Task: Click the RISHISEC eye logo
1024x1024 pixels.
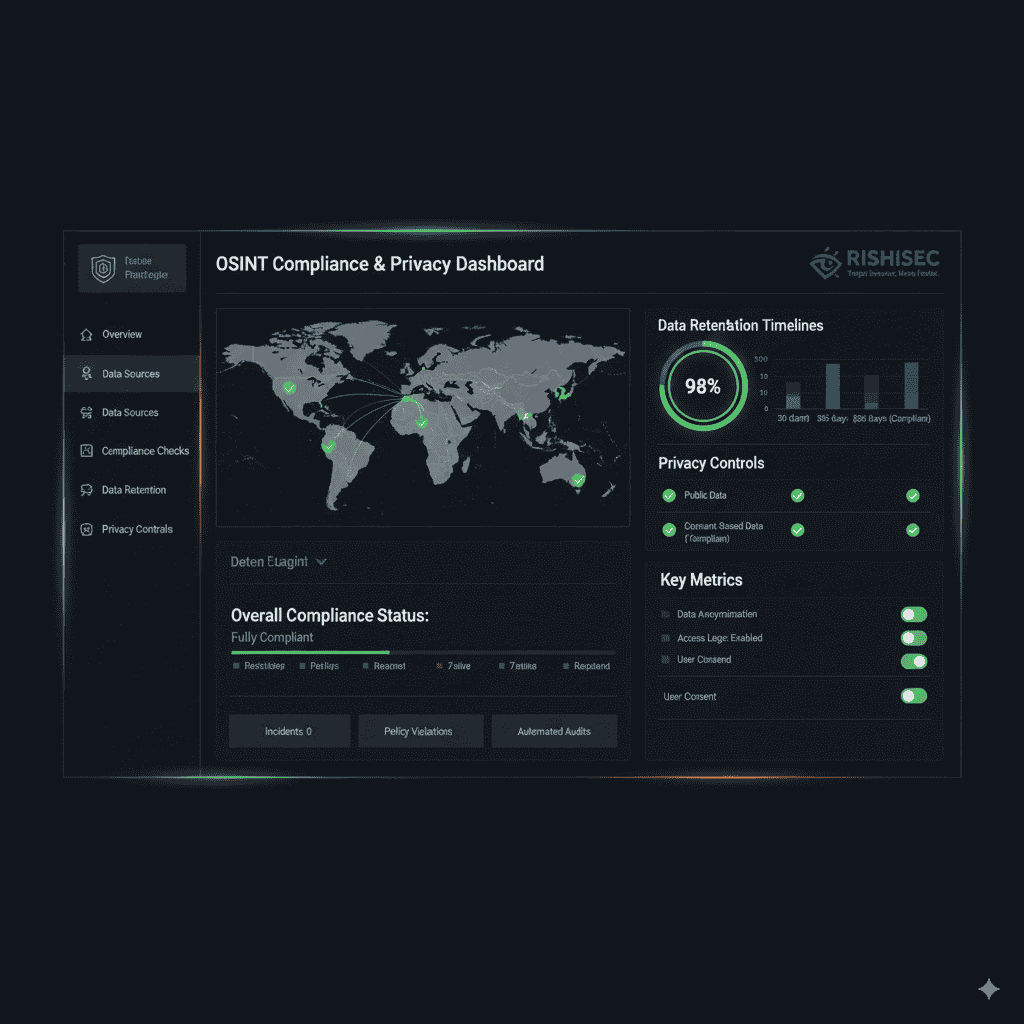Action: (x=825, y=263)
